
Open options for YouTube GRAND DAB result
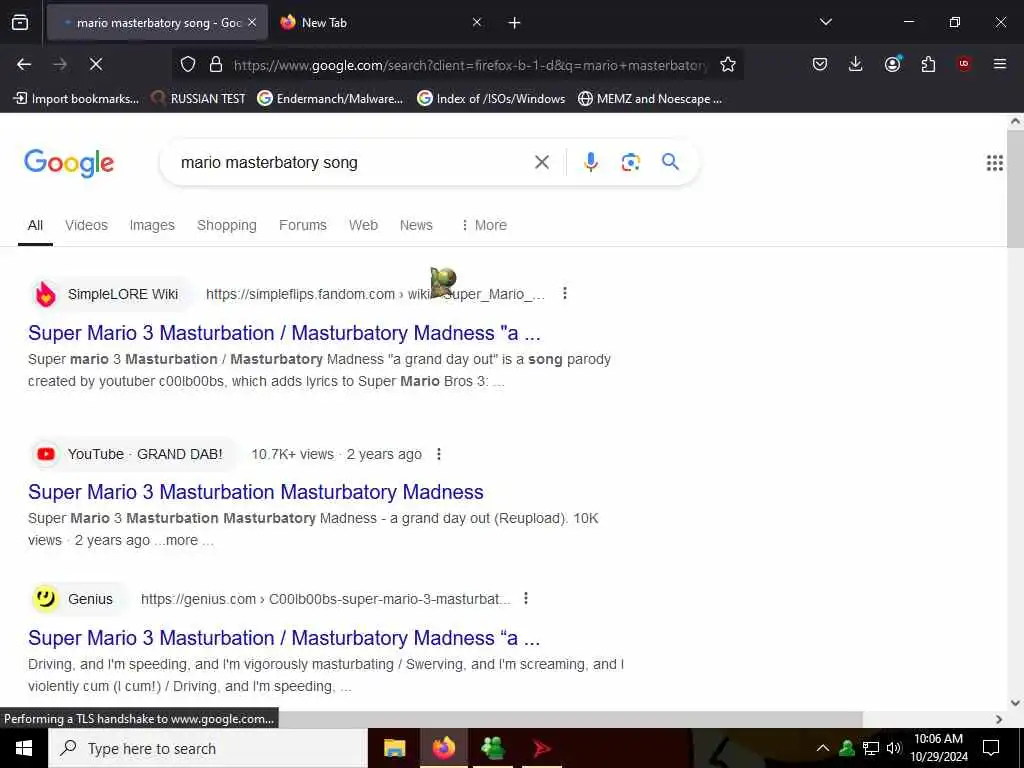(439, 454)
